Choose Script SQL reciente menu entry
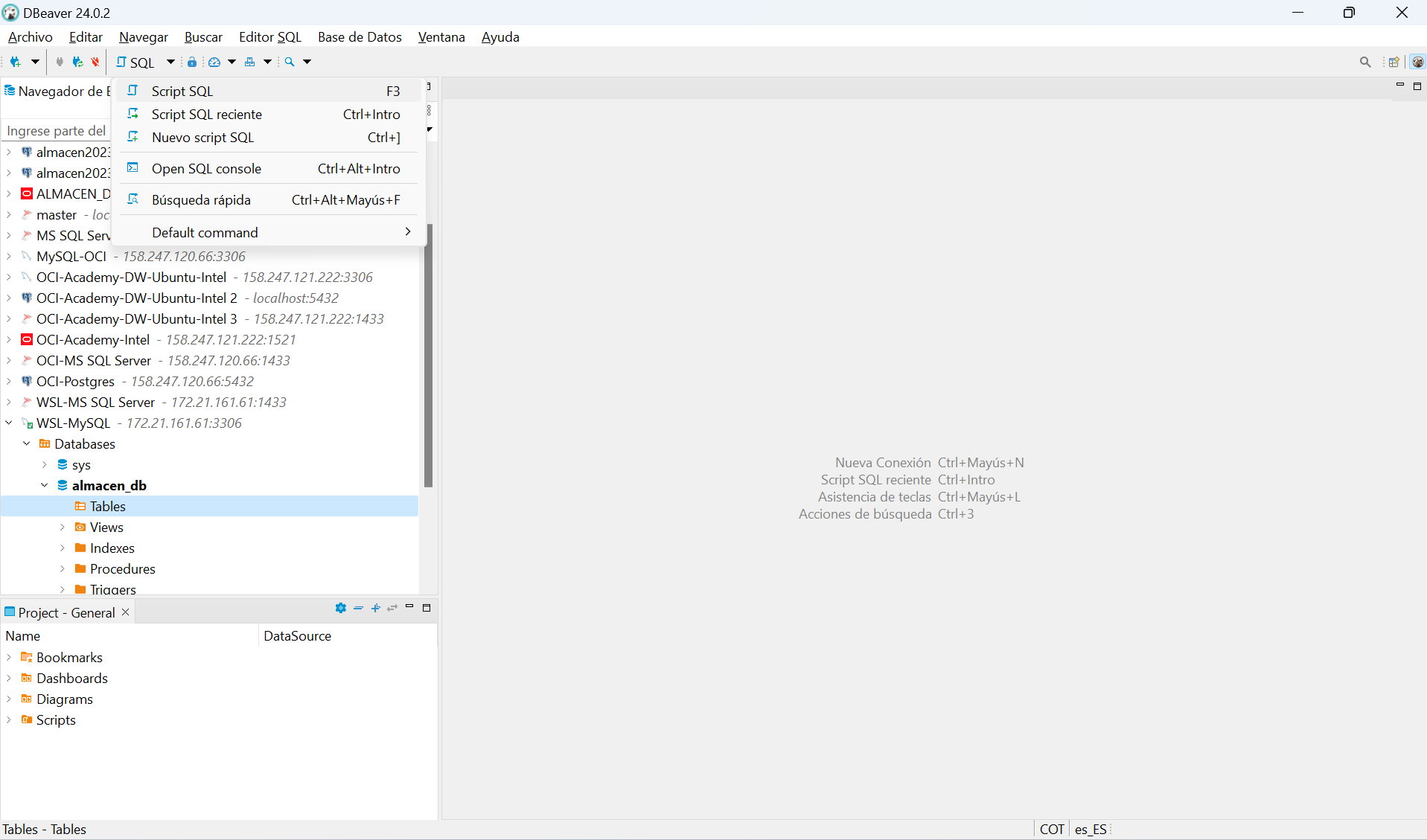The height and width of the screenshot is (840, 1427). coord(269,114)
